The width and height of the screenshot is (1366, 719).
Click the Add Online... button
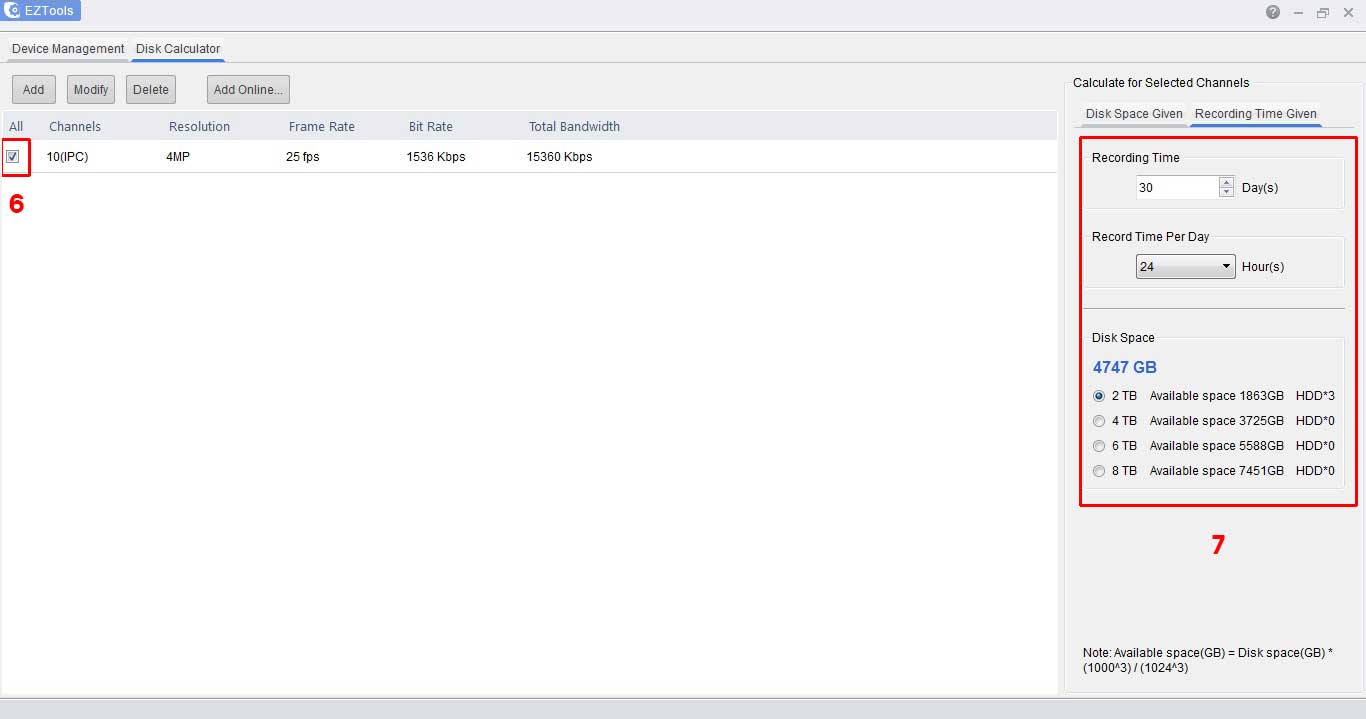click(248, 89)
